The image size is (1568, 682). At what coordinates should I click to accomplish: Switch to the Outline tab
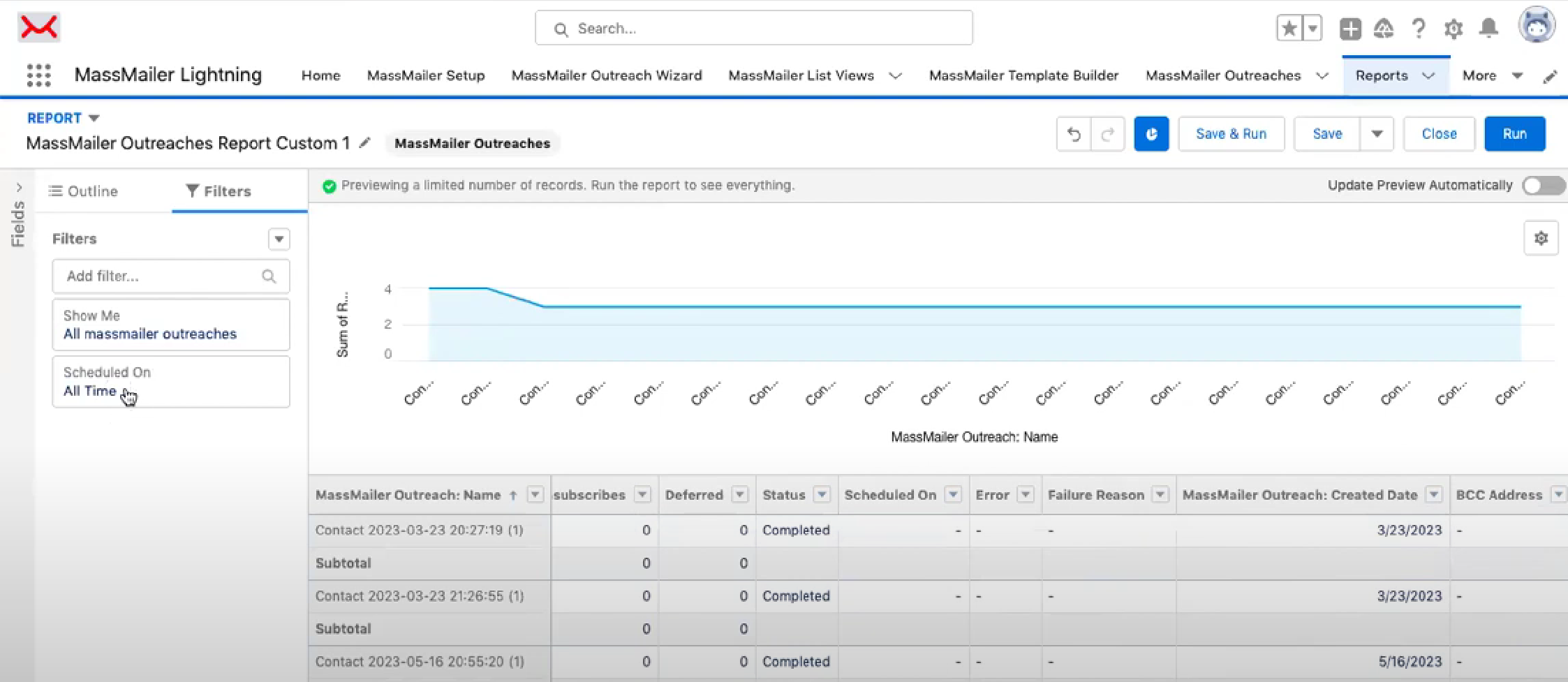[83, 191]
